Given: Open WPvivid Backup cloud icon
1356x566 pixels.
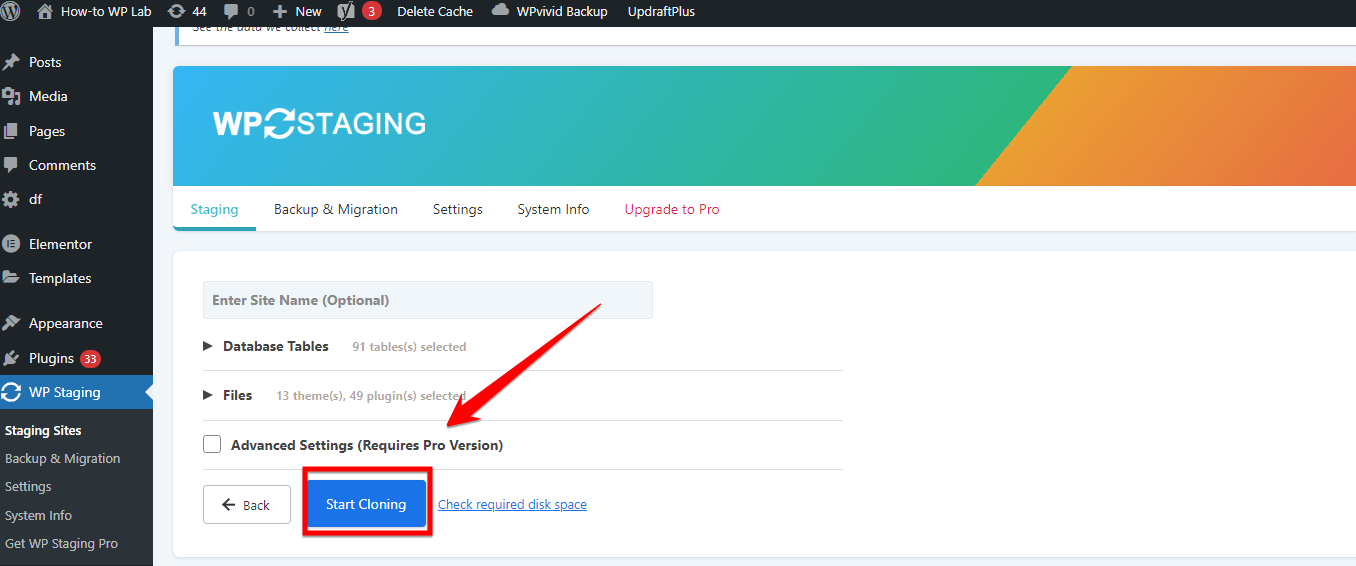Looking at the screenshot, I should pos(500,12).
